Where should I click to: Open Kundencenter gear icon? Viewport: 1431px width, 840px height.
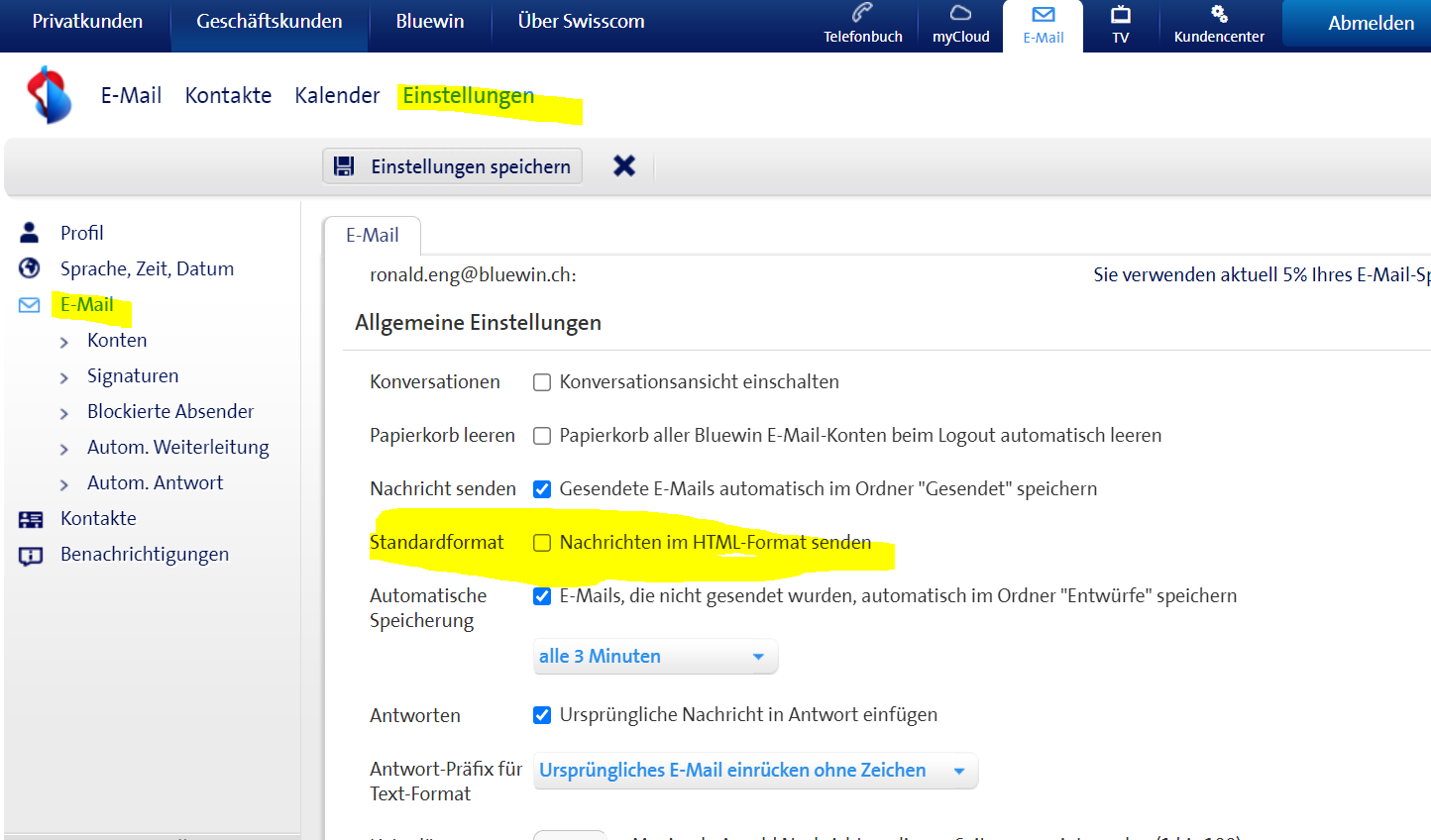[1219, 14]
